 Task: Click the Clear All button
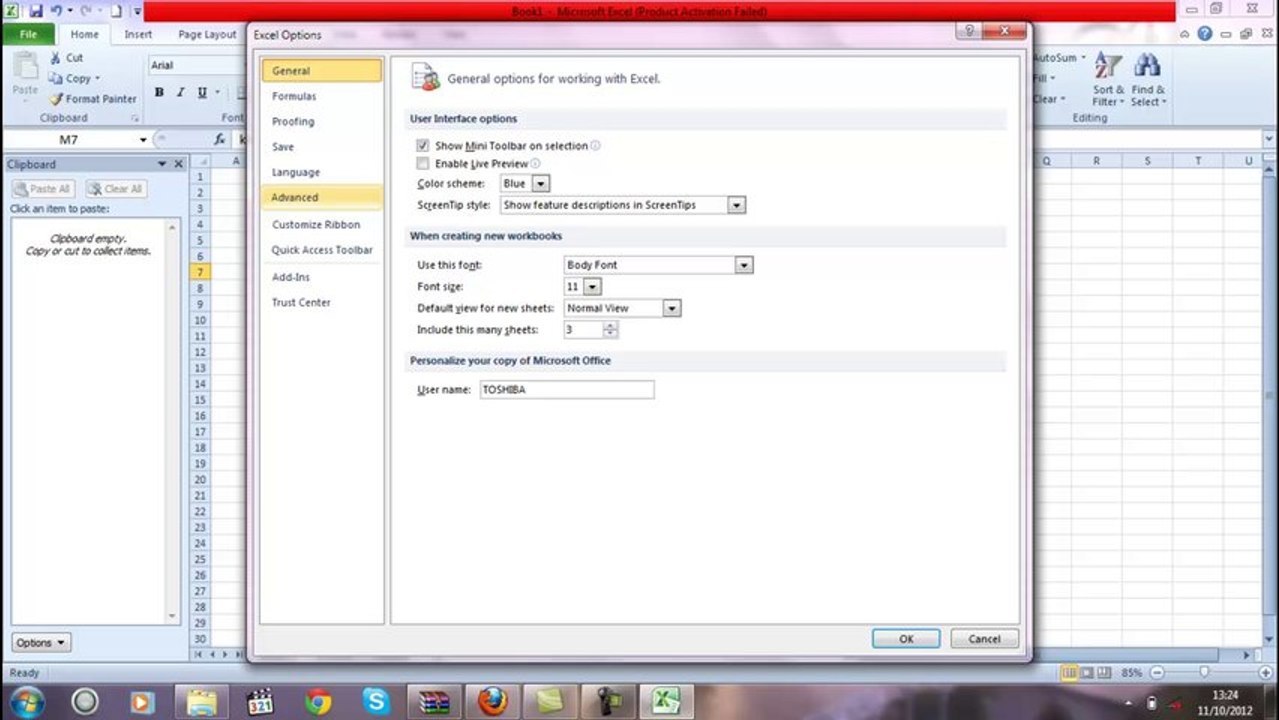point(116,188)
